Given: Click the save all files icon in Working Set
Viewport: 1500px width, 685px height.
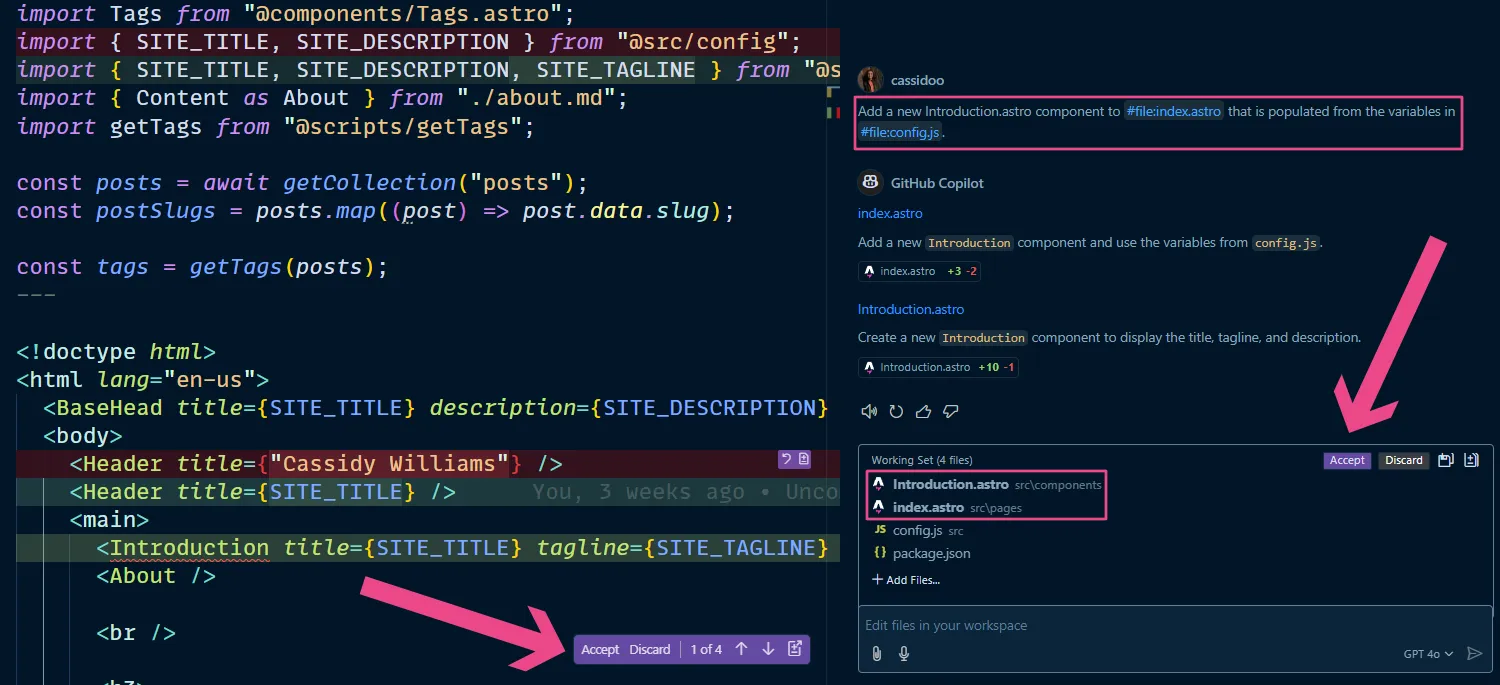Looking at the screenshot, I should (1445, 460).
